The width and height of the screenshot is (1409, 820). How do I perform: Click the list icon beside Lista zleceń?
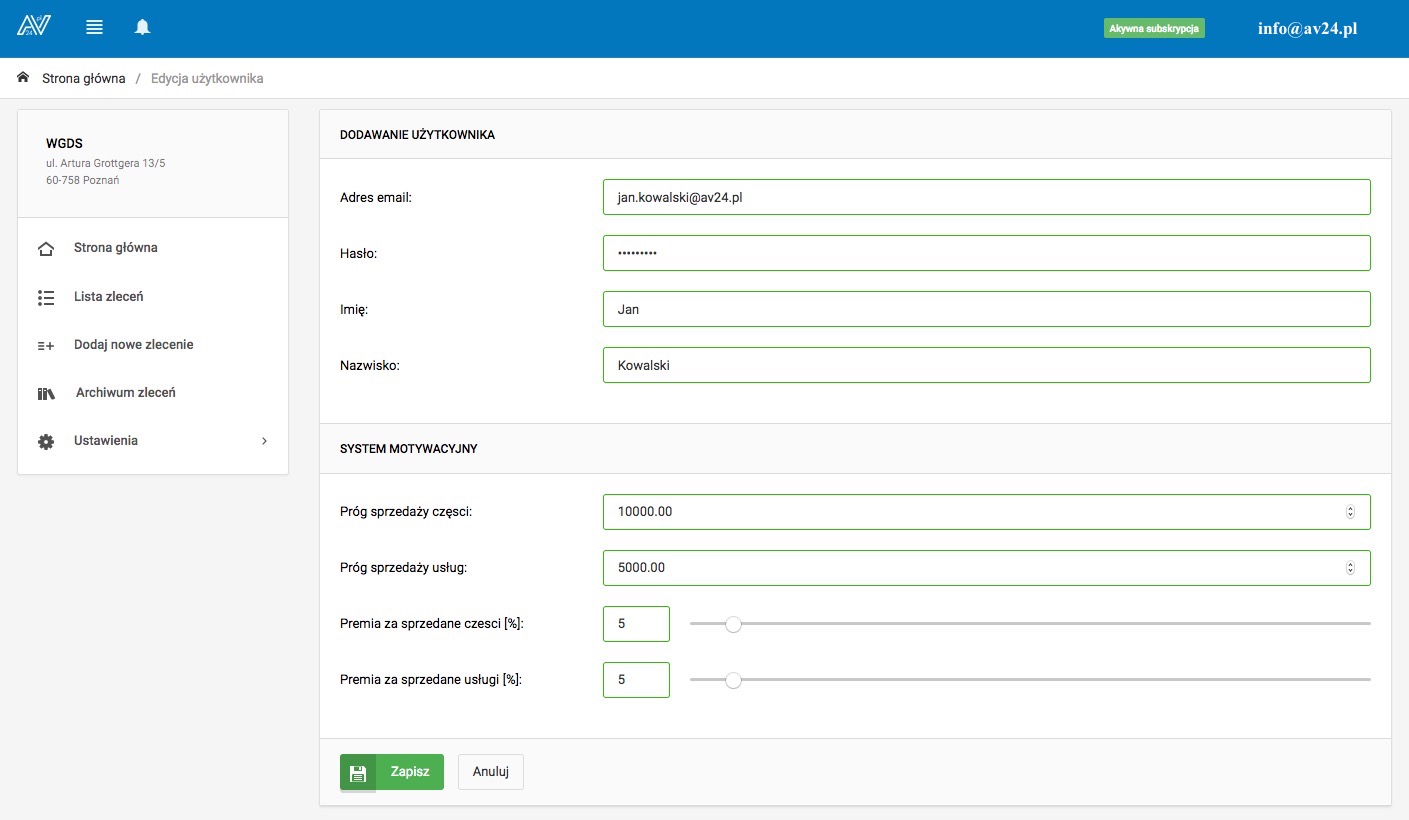[46, 297]
